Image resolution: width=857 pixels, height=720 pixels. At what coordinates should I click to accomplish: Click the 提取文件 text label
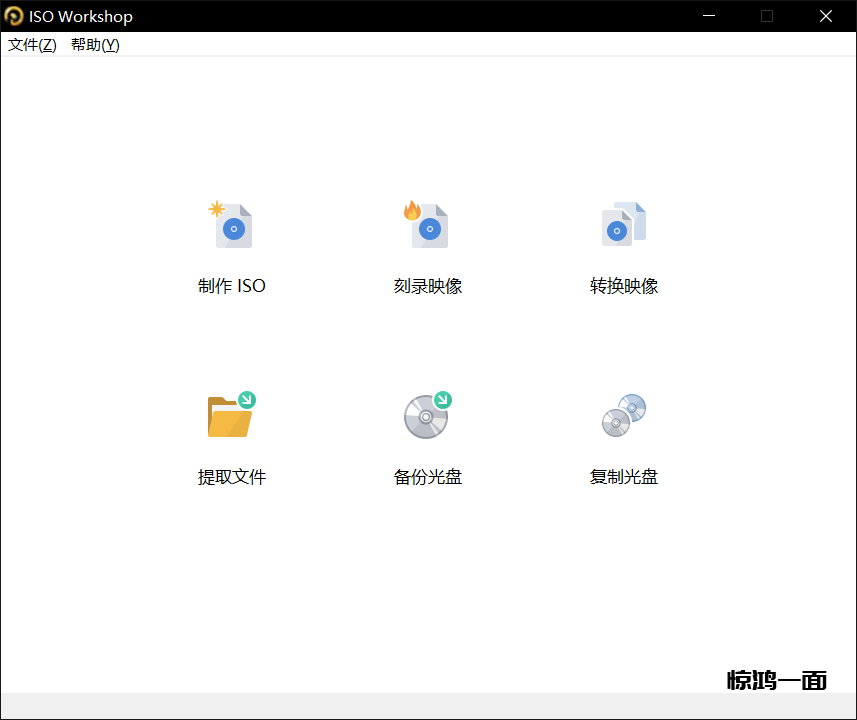tap(232, 477)
